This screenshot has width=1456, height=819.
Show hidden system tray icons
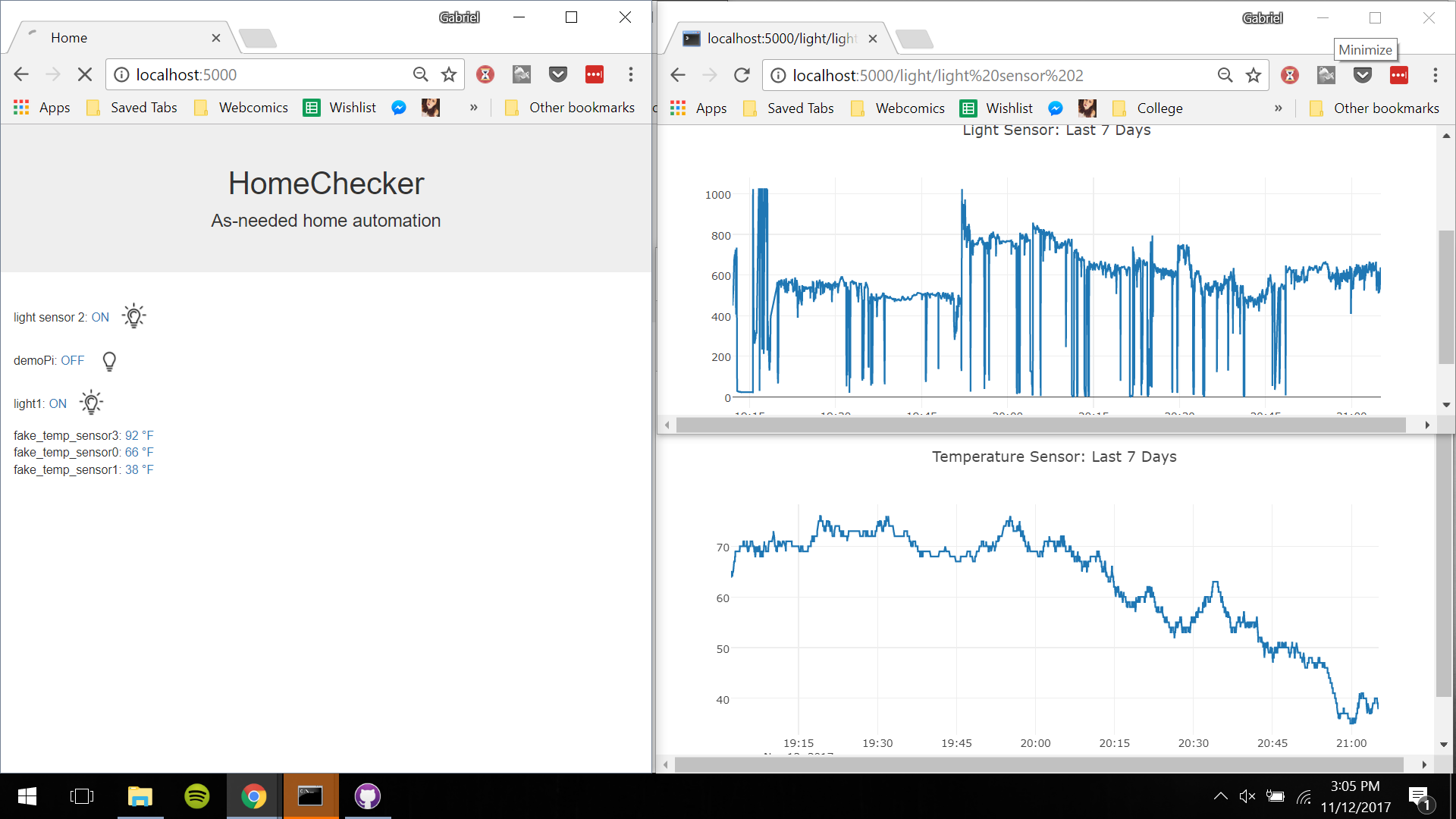click(1220, 796)
